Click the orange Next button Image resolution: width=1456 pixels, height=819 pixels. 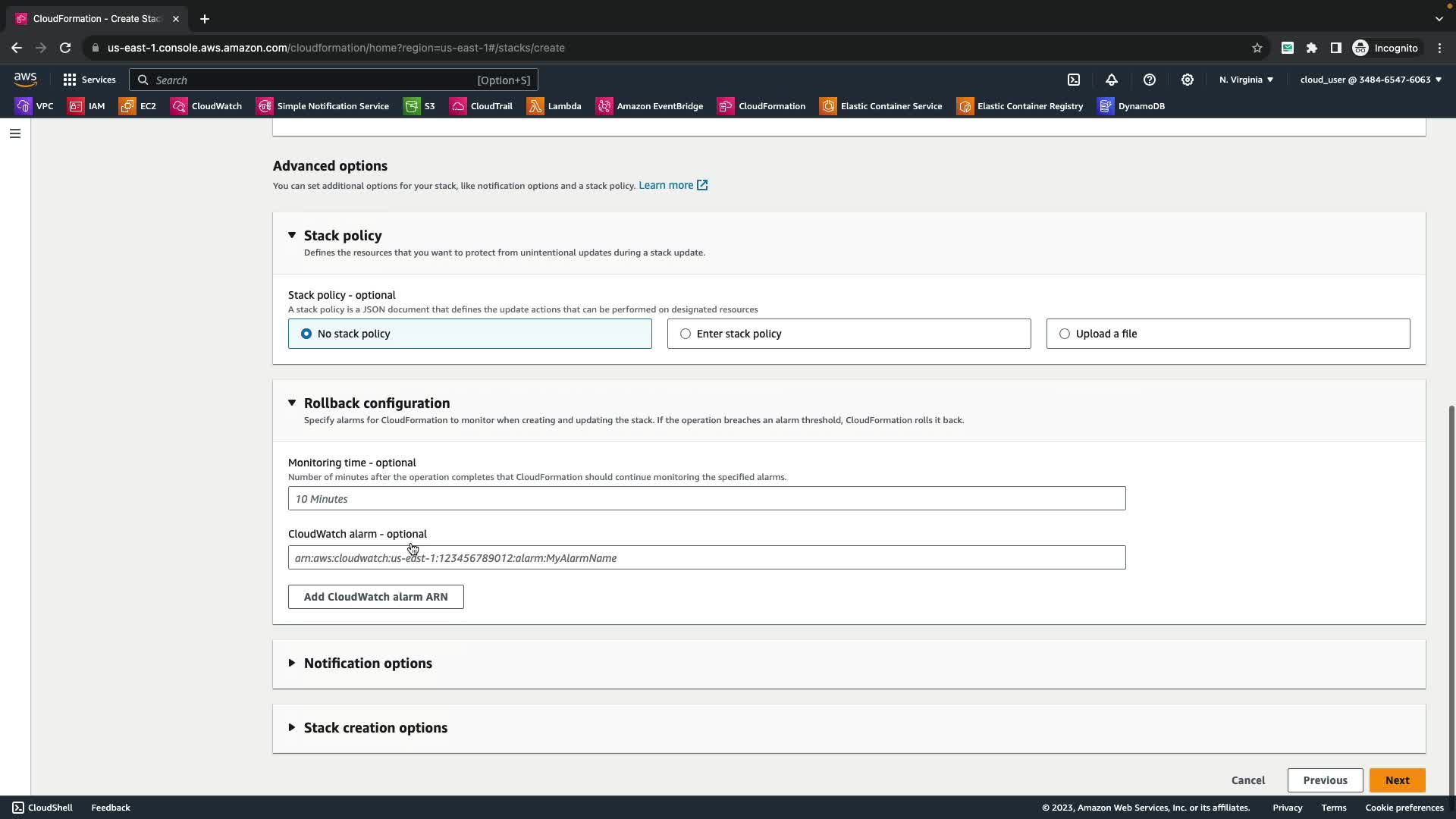coord(1397,780)
